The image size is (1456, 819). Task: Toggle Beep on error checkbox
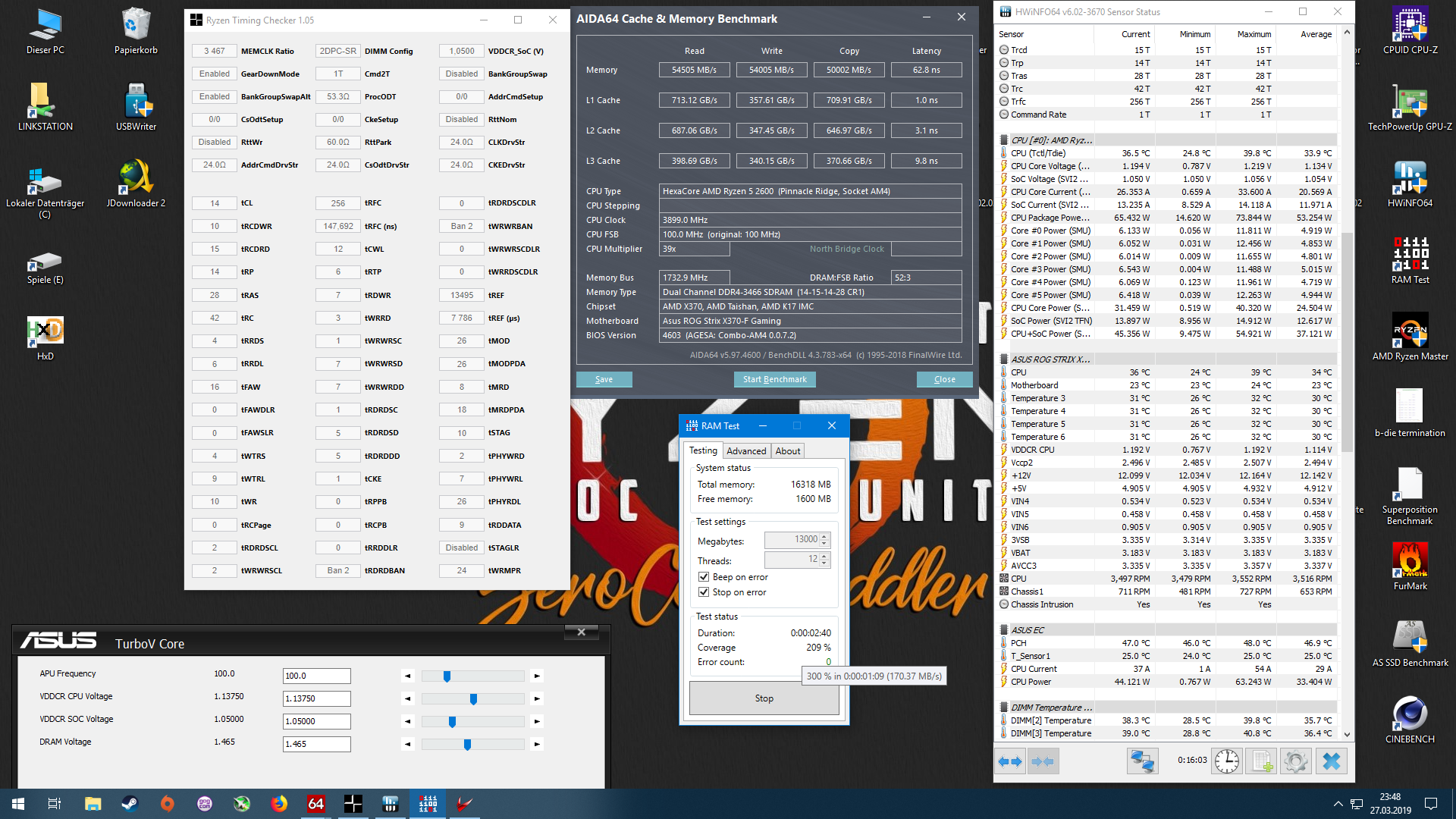pyautogui.click(x=704, y=577)
